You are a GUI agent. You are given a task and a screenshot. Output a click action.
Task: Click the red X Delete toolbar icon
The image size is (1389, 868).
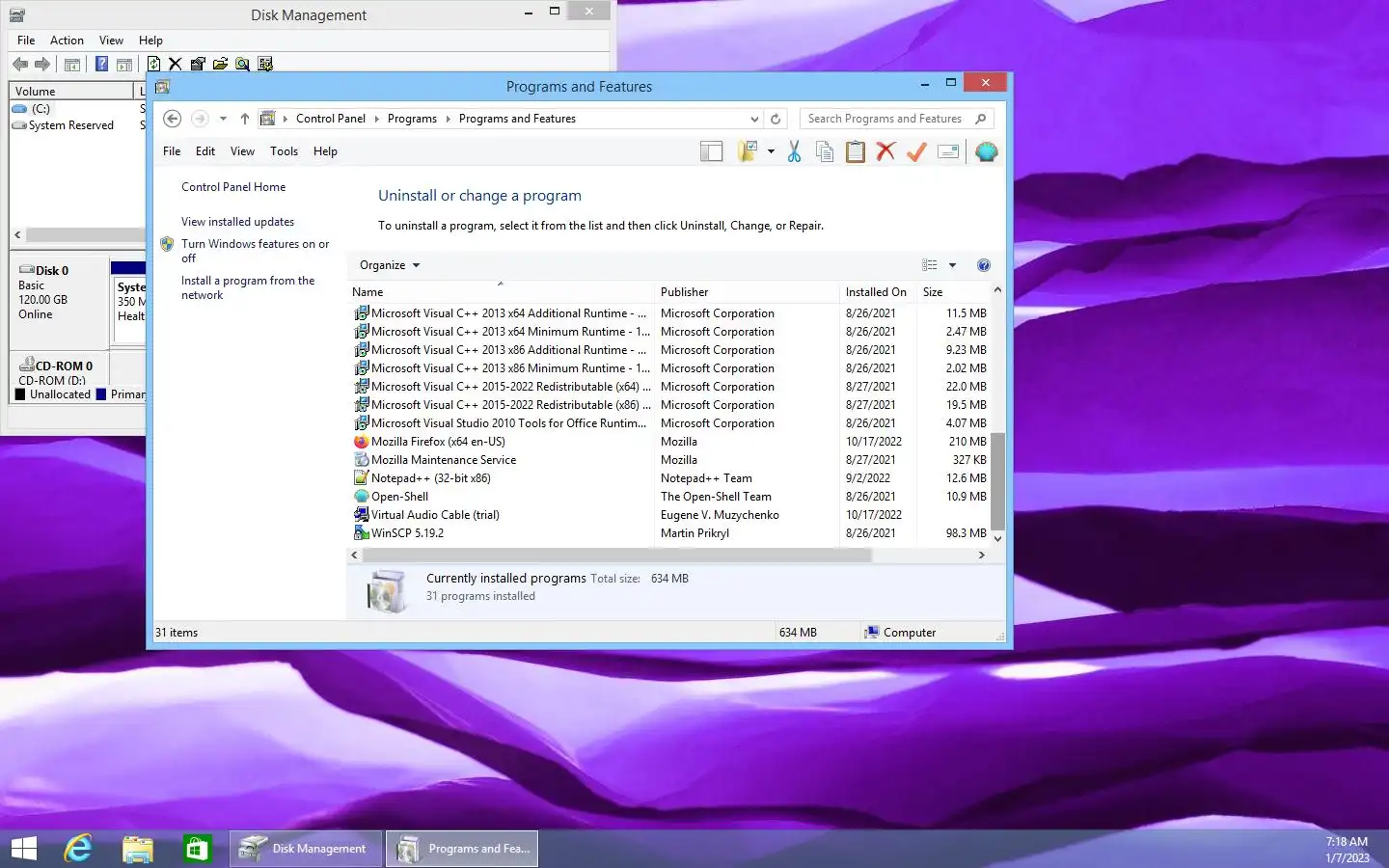[x=885, y=151]
